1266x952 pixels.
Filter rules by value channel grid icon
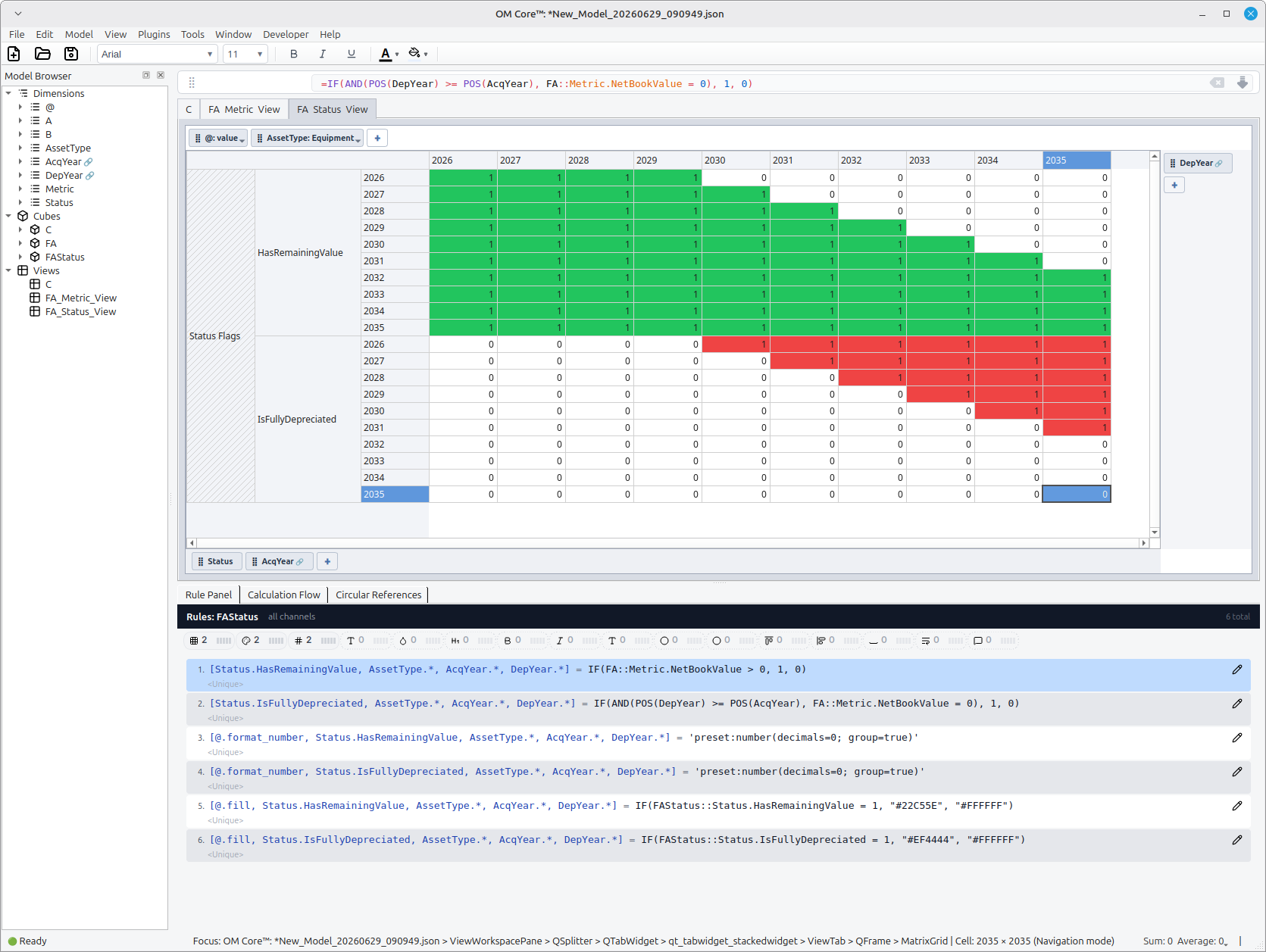click(x=195, y=641)
